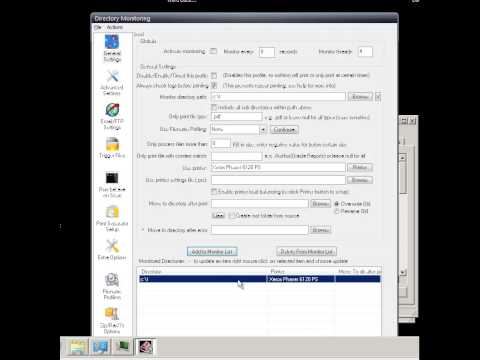This screenshot has width=480, height=360.
Task: Open the green terminal icon in the taskbar
Action: pyautogui.click(x=122, y=347)
